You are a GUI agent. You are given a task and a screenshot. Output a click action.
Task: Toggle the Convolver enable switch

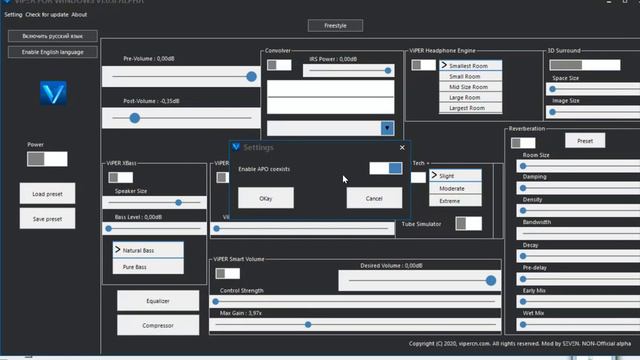click(x=279, y=65)
